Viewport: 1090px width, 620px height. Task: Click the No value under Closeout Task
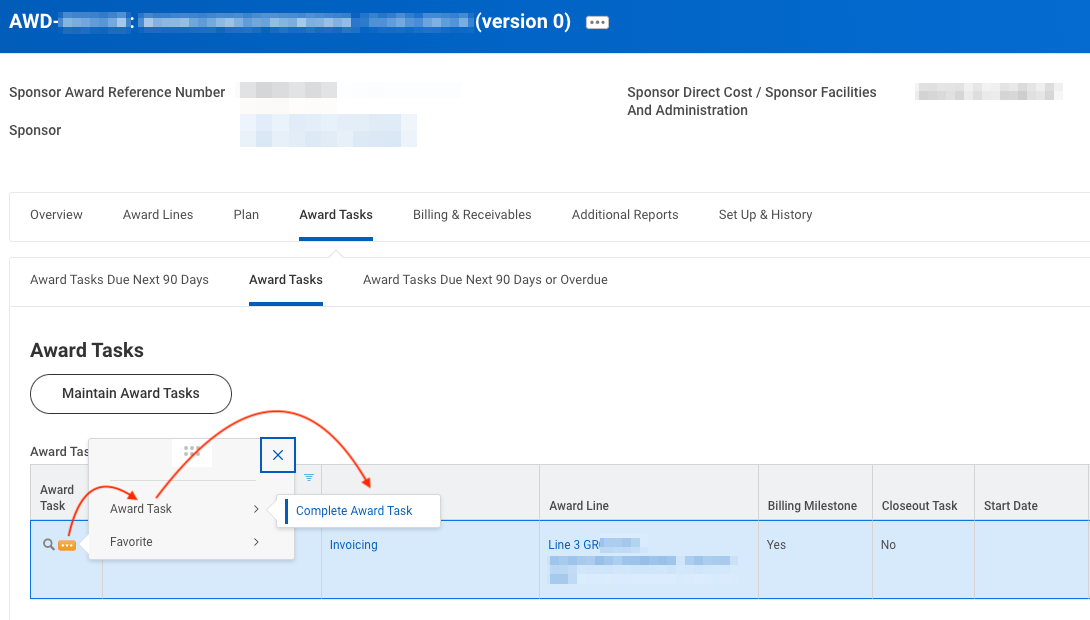(888, 545)
